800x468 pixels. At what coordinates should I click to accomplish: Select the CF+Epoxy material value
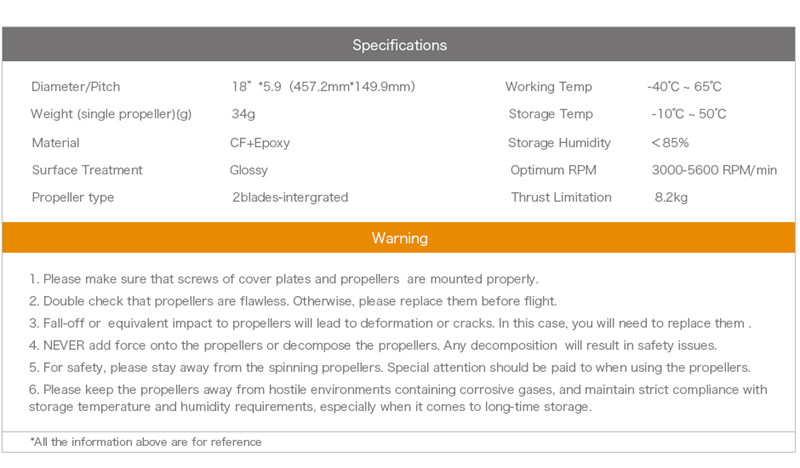tap(261, 143)
